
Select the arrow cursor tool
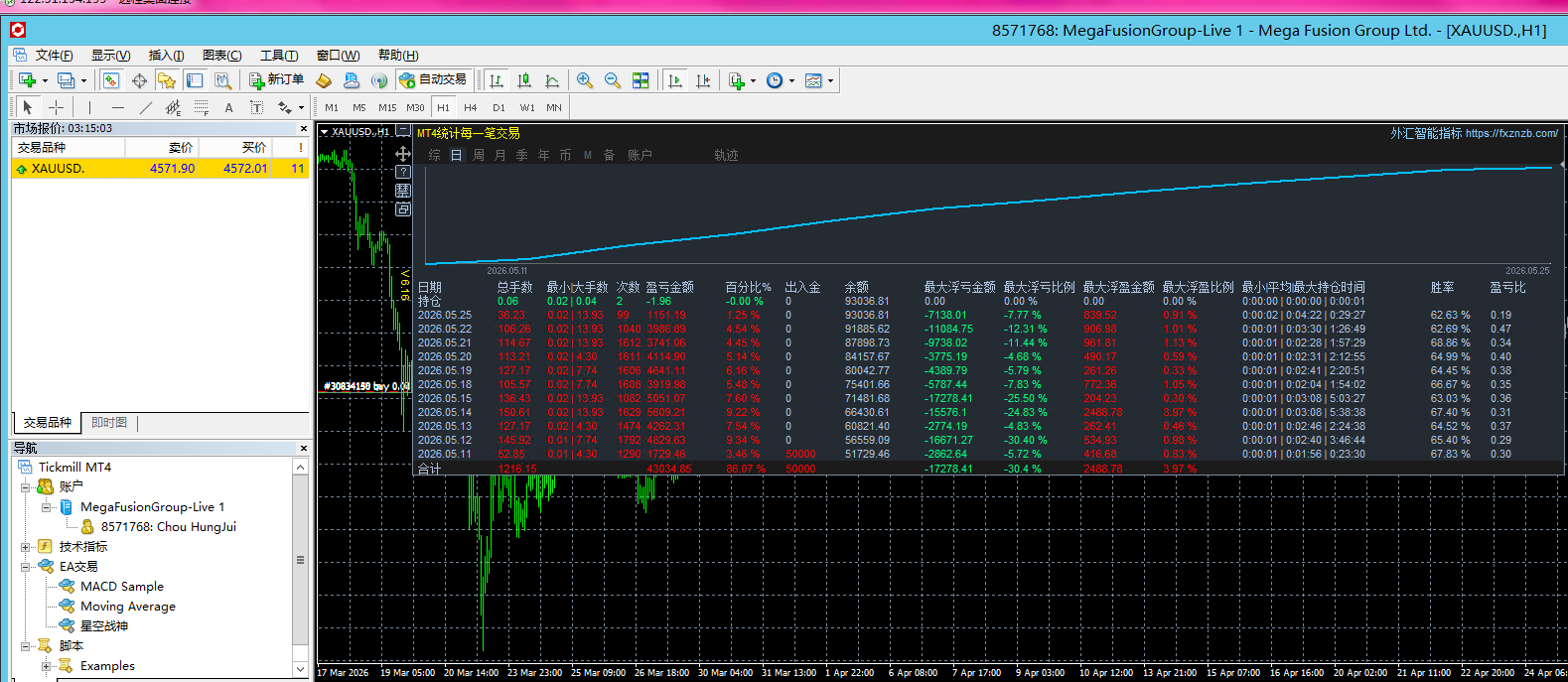[28, 107]
